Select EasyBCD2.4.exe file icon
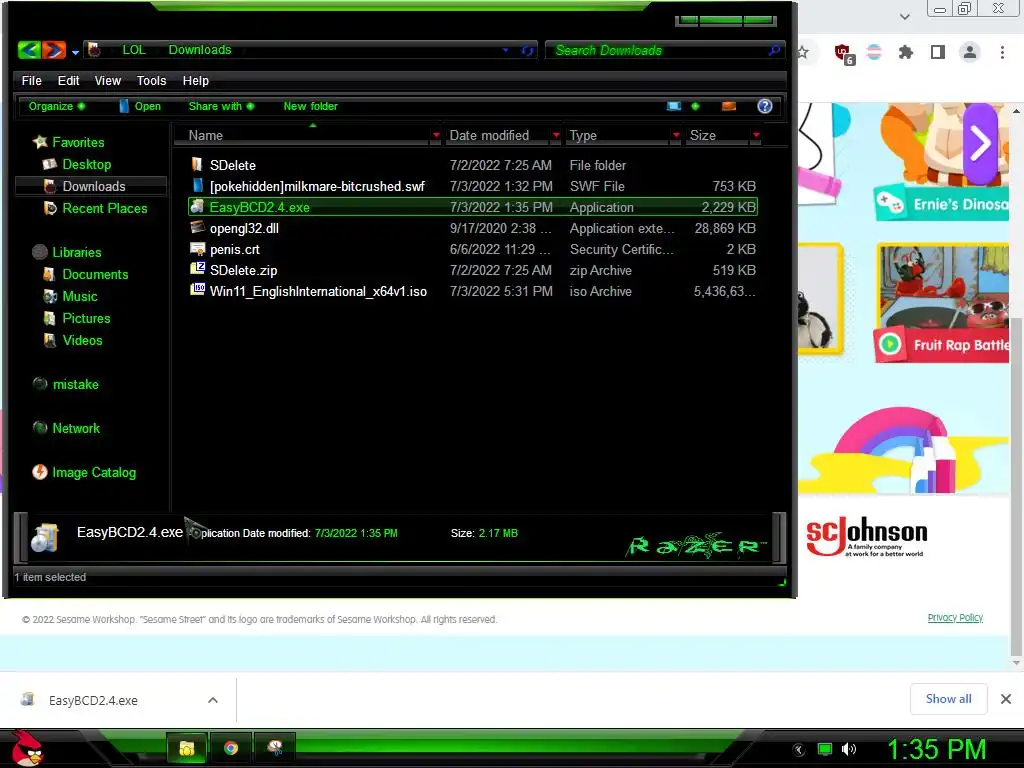The height and width of the screenshot is (768, 1024). tap(197, 206)
